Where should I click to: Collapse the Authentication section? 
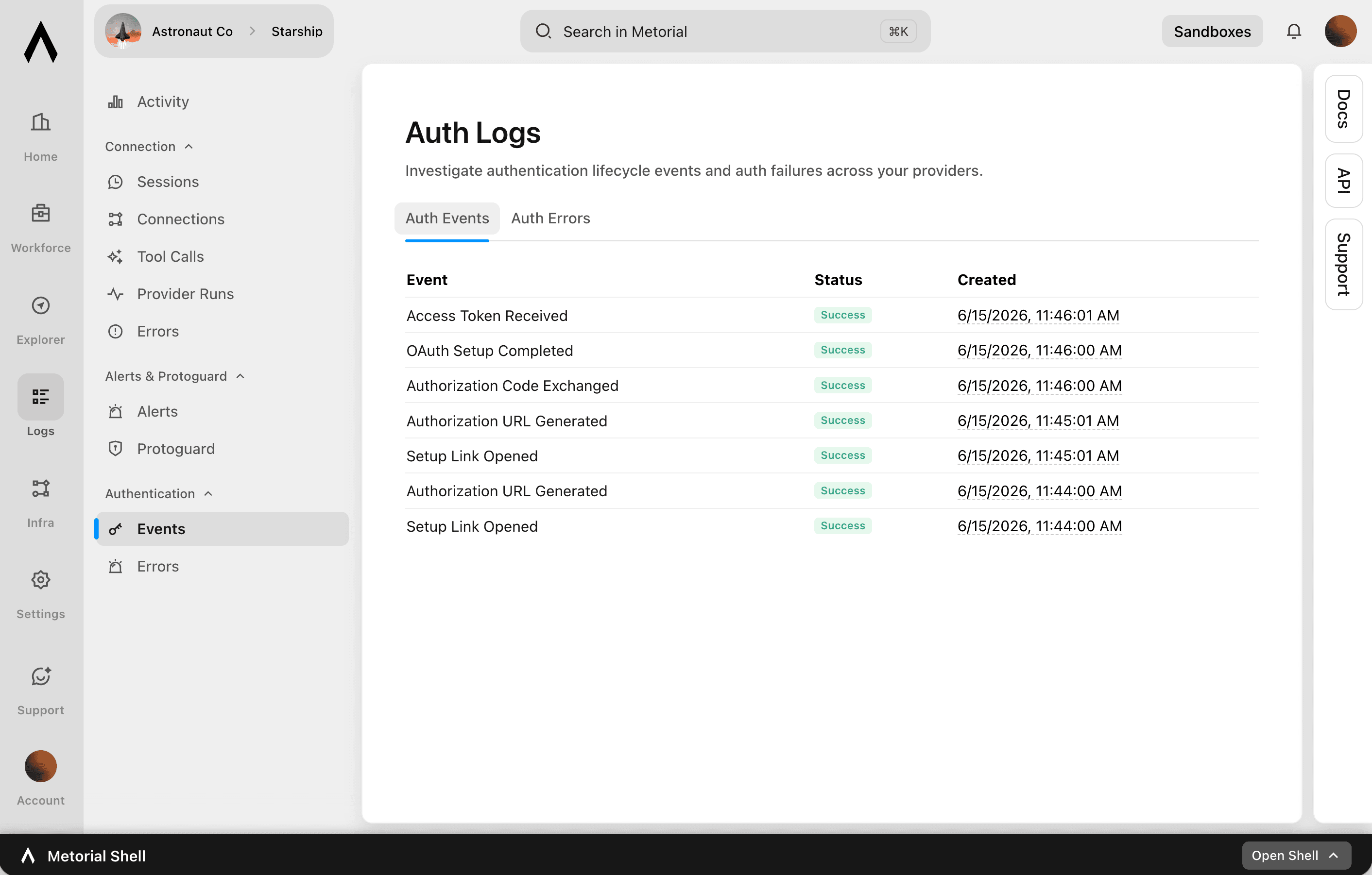pos(159,493)
